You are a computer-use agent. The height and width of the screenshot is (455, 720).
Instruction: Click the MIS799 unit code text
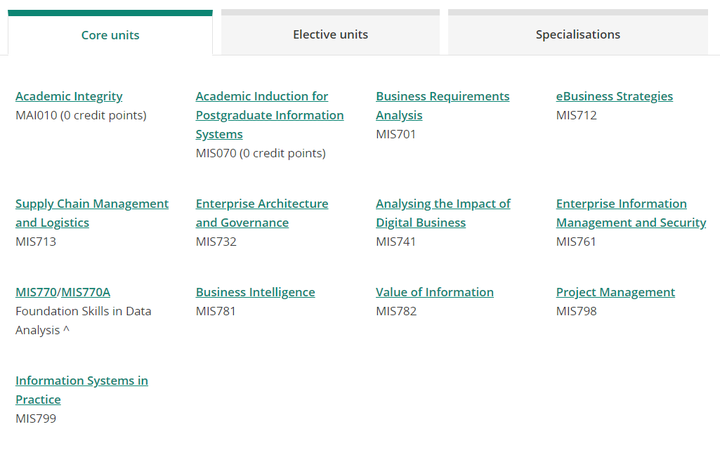click(x=36, y=418)
